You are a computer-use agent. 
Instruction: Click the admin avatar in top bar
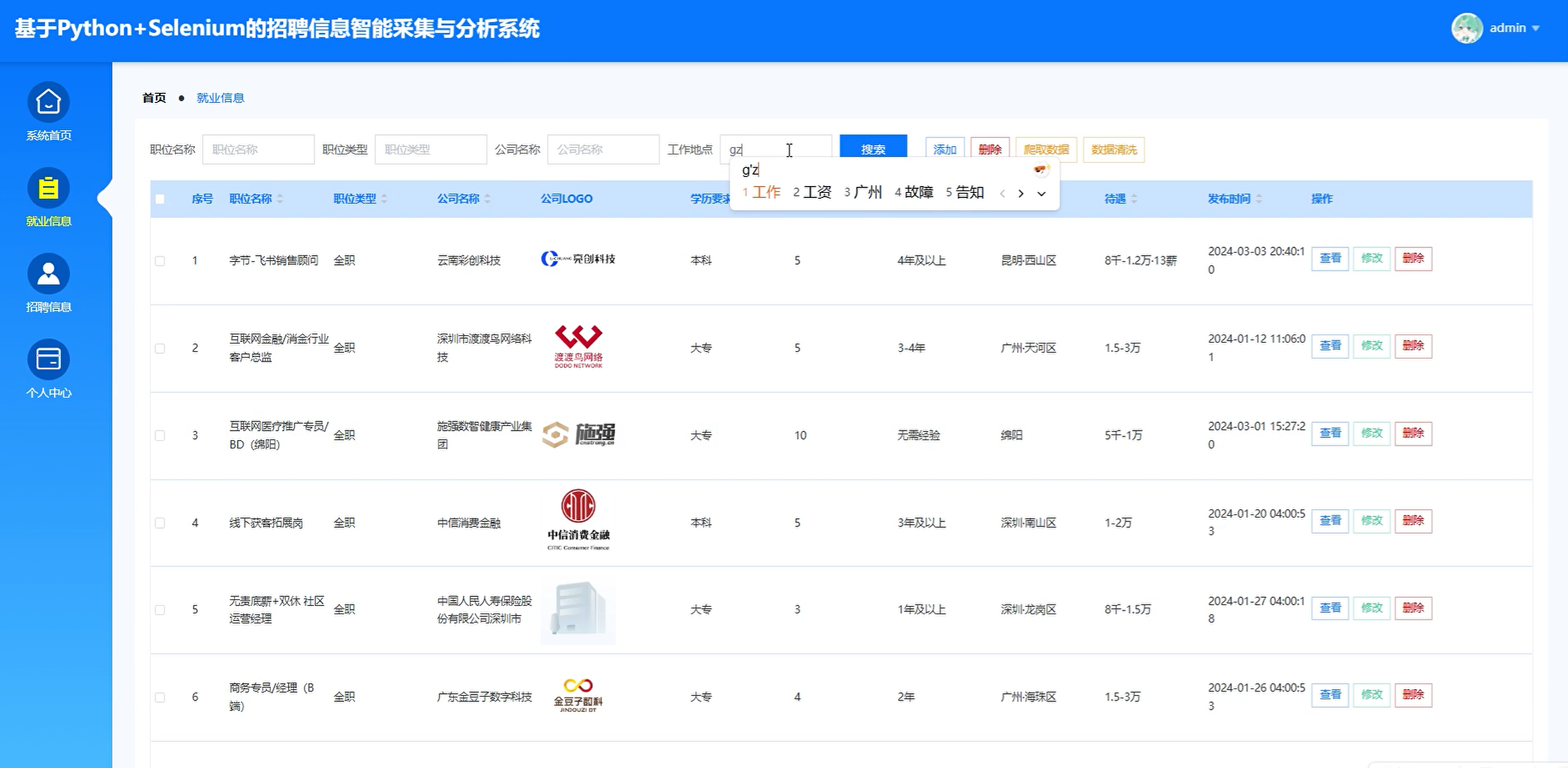tap(1467, 28)
